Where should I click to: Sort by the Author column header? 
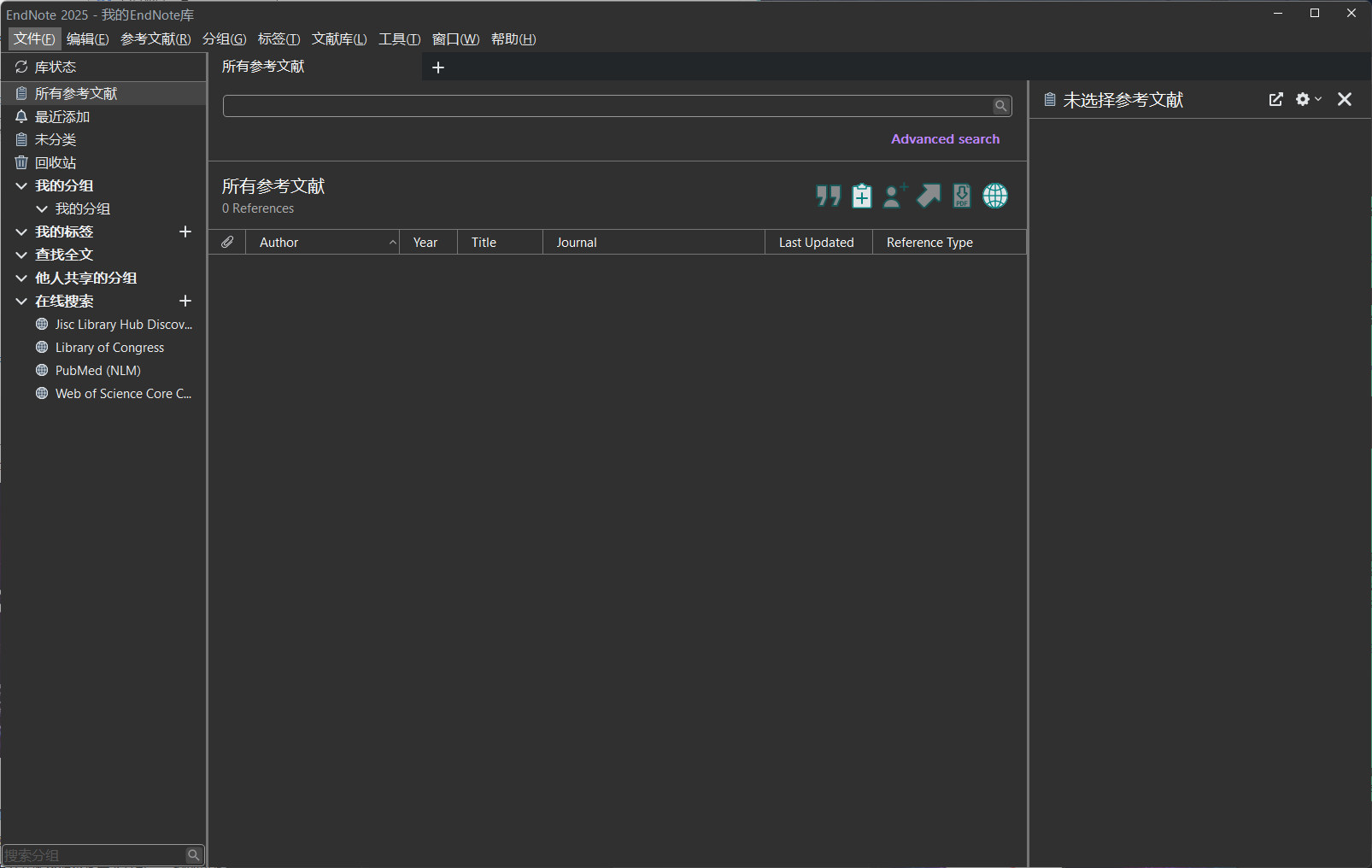point(323,242)
